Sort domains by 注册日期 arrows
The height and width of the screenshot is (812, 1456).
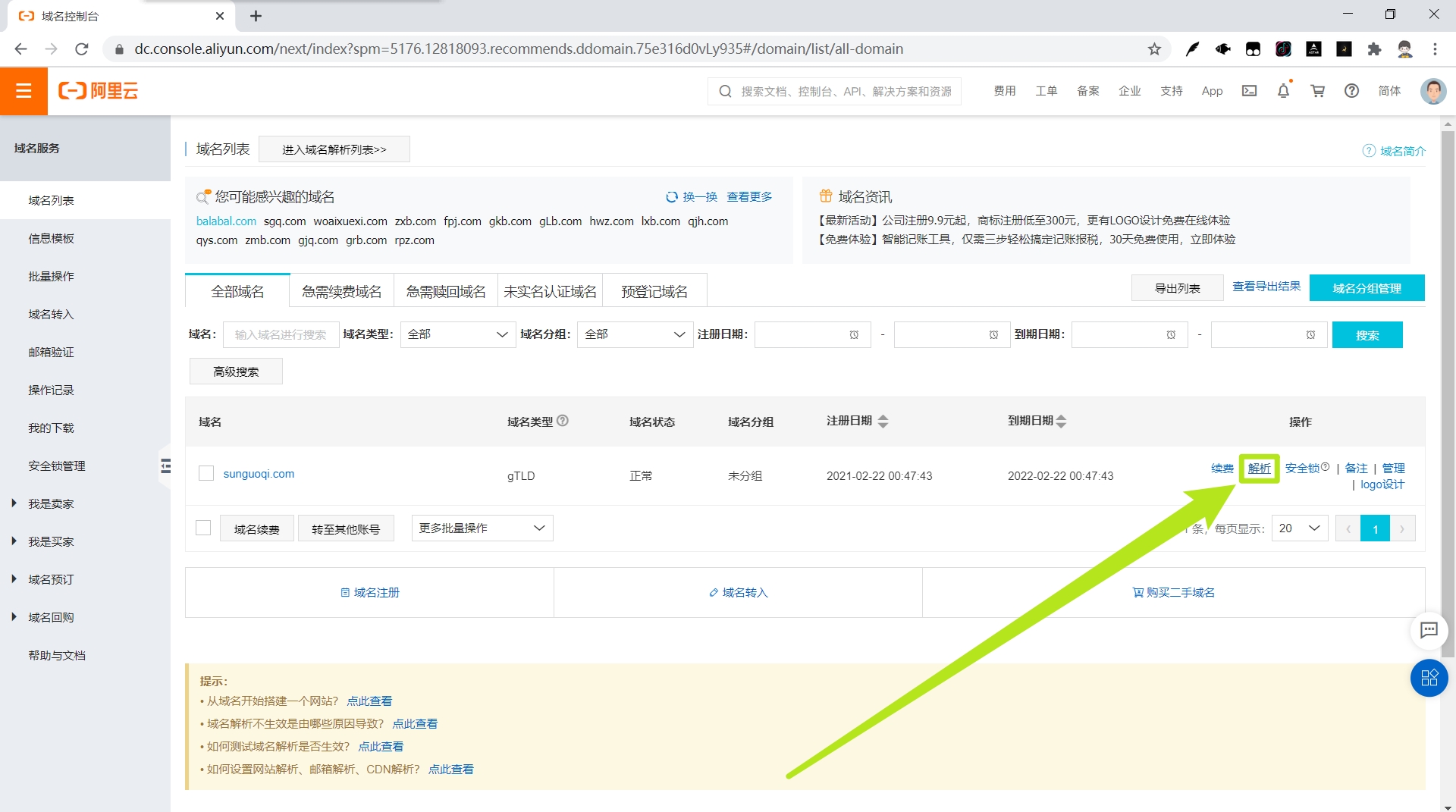click(x=883, y=422)
